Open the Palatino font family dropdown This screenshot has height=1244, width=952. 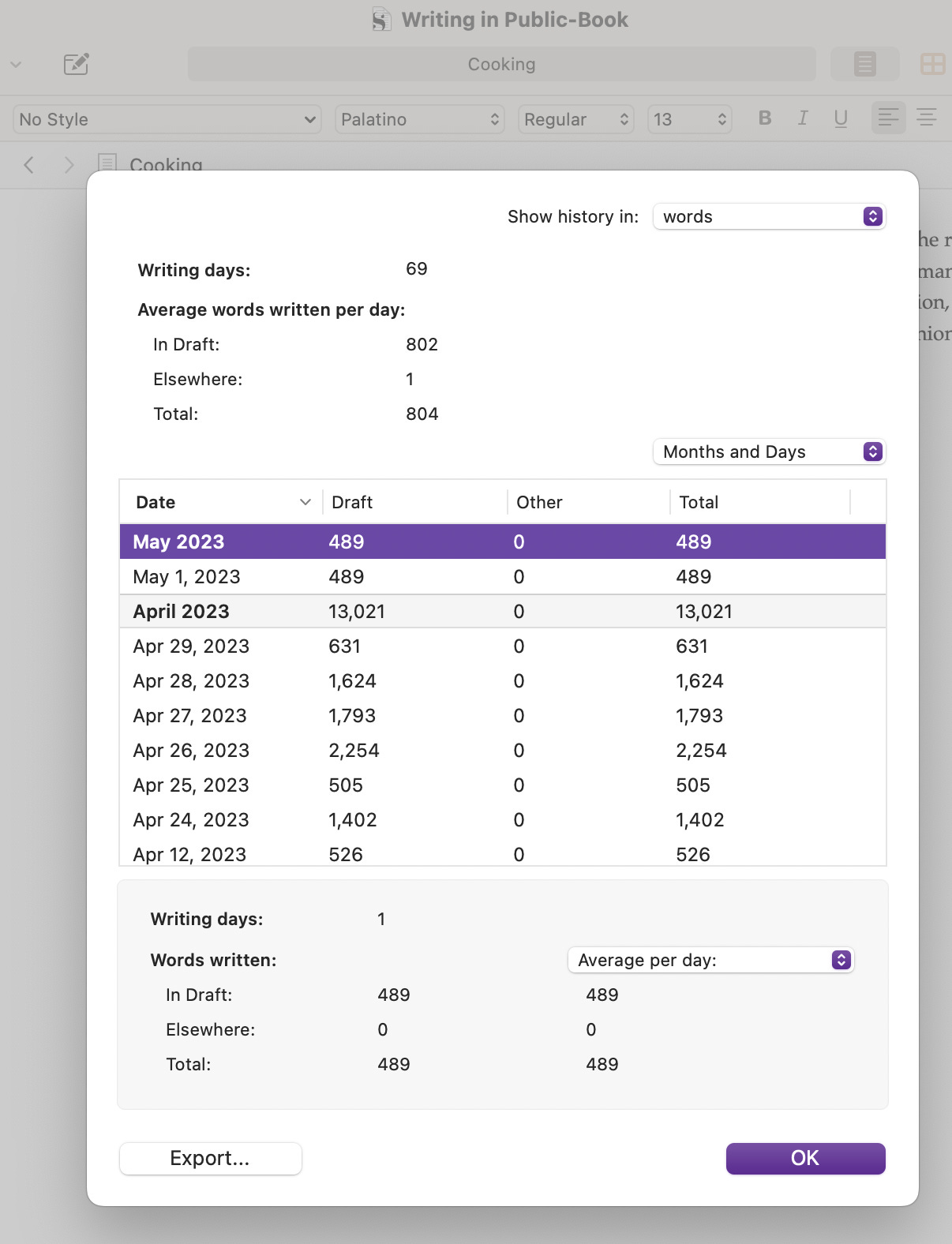point(420,119)
